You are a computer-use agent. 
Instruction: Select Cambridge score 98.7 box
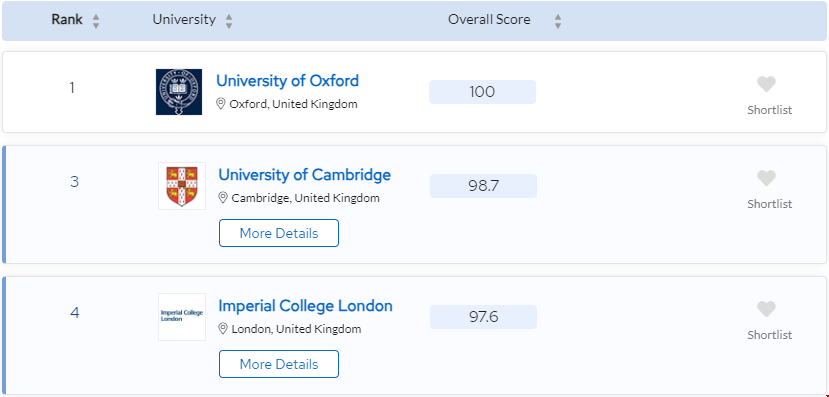pyautogui.click(x=483, y=186)
